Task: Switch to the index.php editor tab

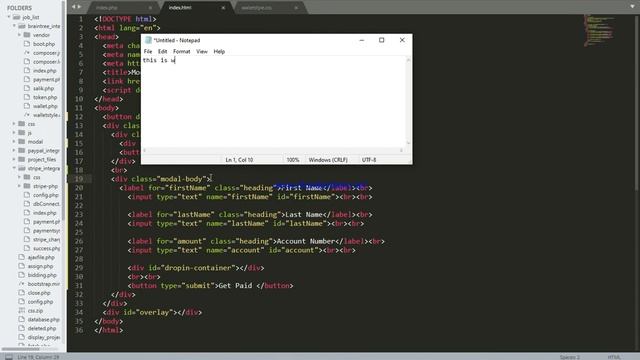Action: (x=107, y=8)
